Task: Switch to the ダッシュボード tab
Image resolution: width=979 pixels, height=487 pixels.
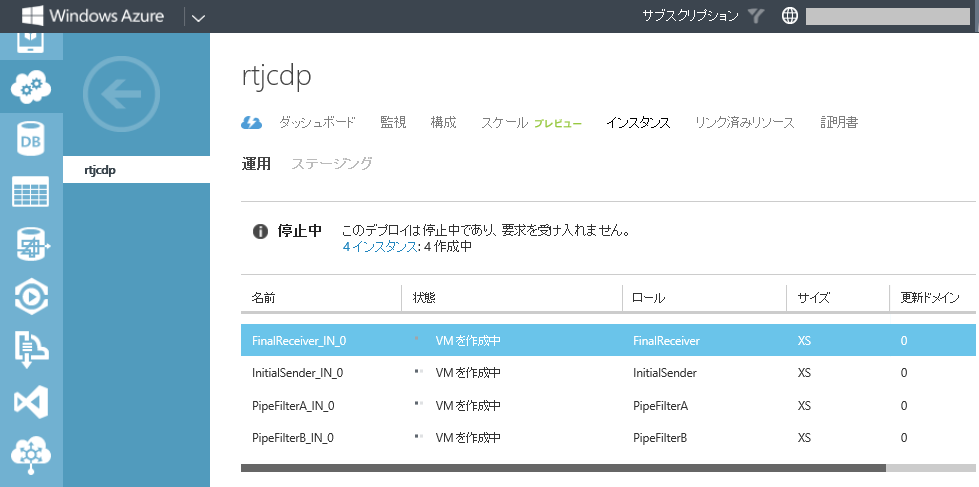Action: coord(316,123)
